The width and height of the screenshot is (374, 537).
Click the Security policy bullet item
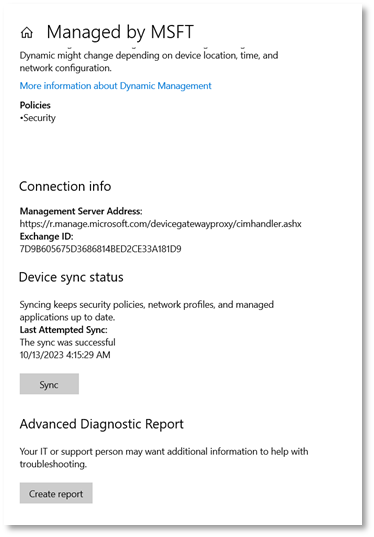(38, 118)
